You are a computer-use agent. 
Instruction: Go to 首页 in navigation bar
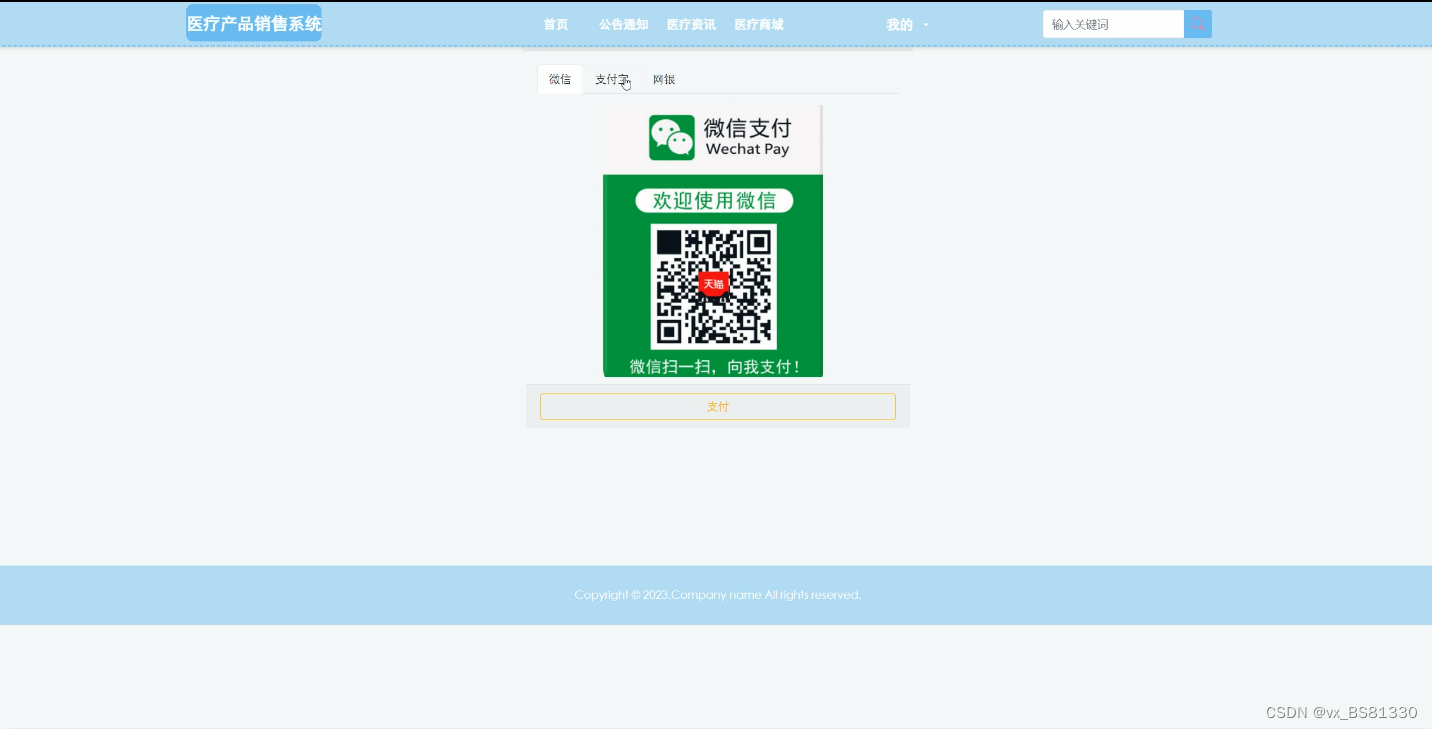point(555,25)
